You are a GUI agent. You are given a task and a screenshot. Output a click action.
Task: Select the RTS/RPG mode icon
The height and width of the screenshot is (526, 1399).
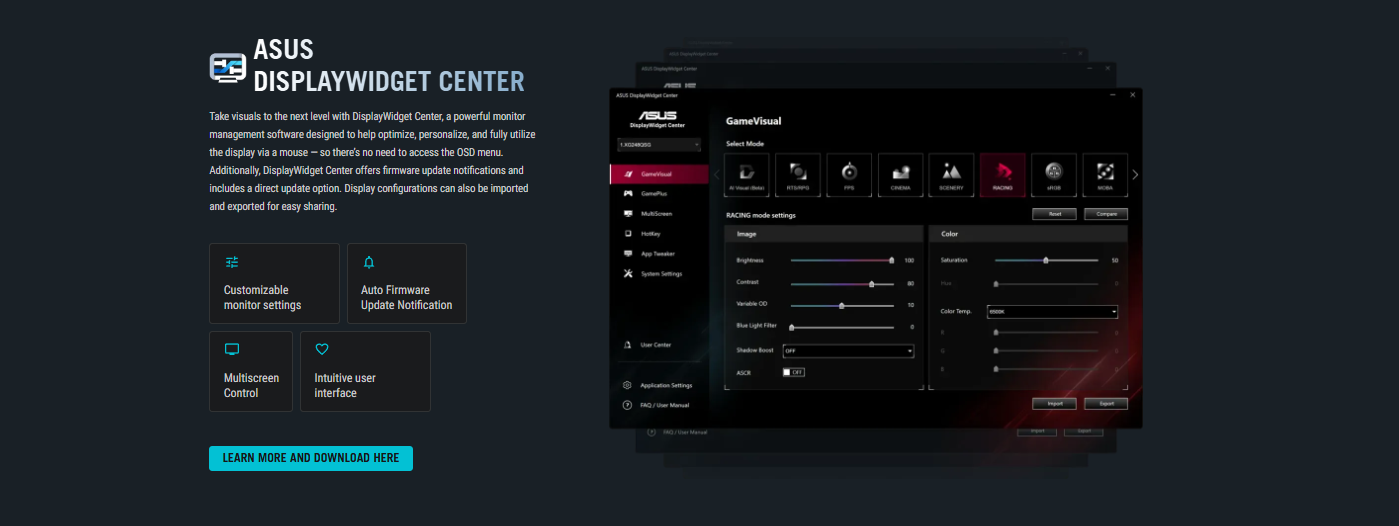coord(798,175)
